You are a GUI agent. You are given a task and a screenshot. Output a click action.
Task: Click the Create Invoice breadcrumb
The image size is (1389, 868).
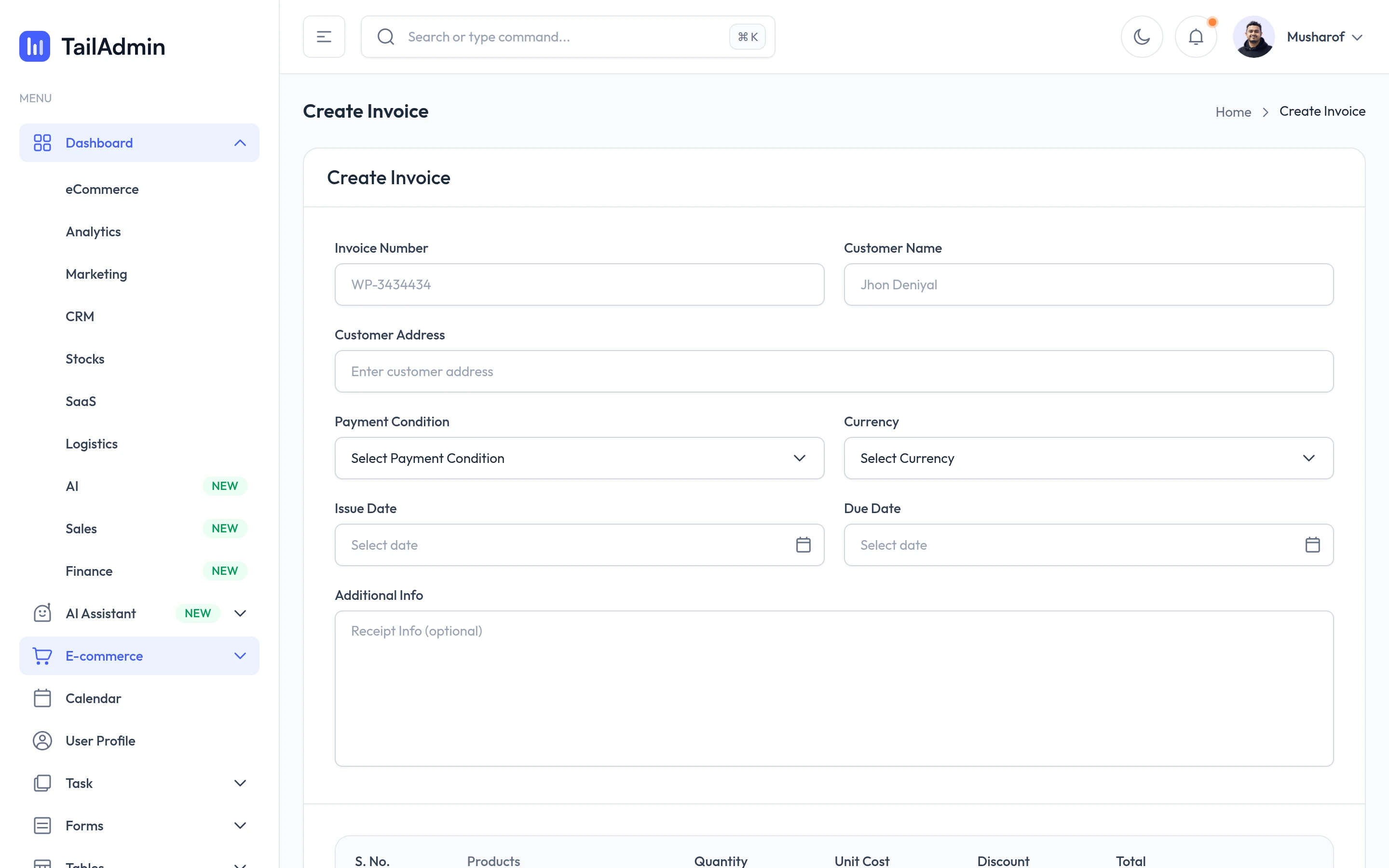(1322, 111)
